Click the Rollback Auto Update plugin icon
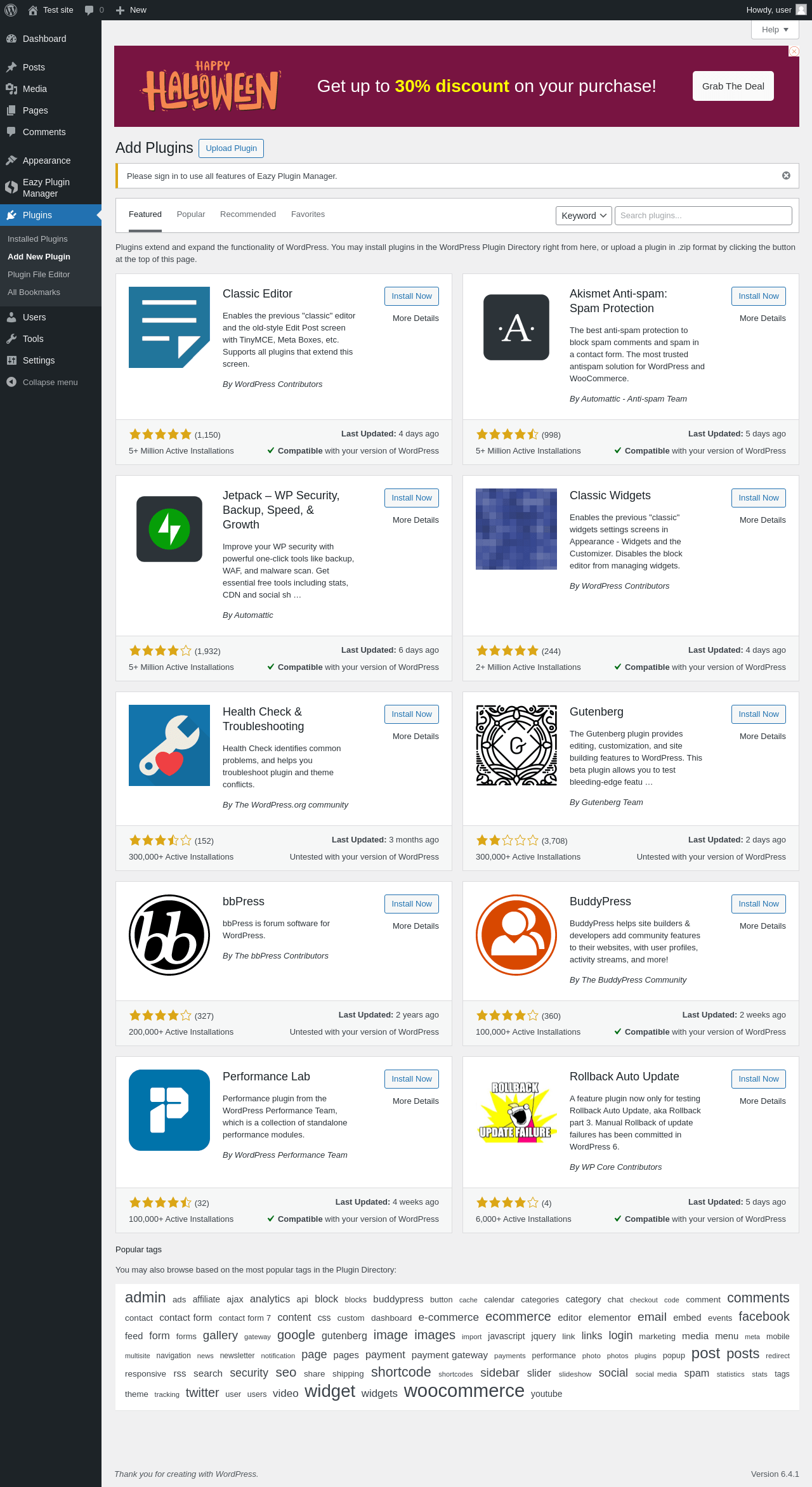812x1487 pixels. tap(516, 1110)
